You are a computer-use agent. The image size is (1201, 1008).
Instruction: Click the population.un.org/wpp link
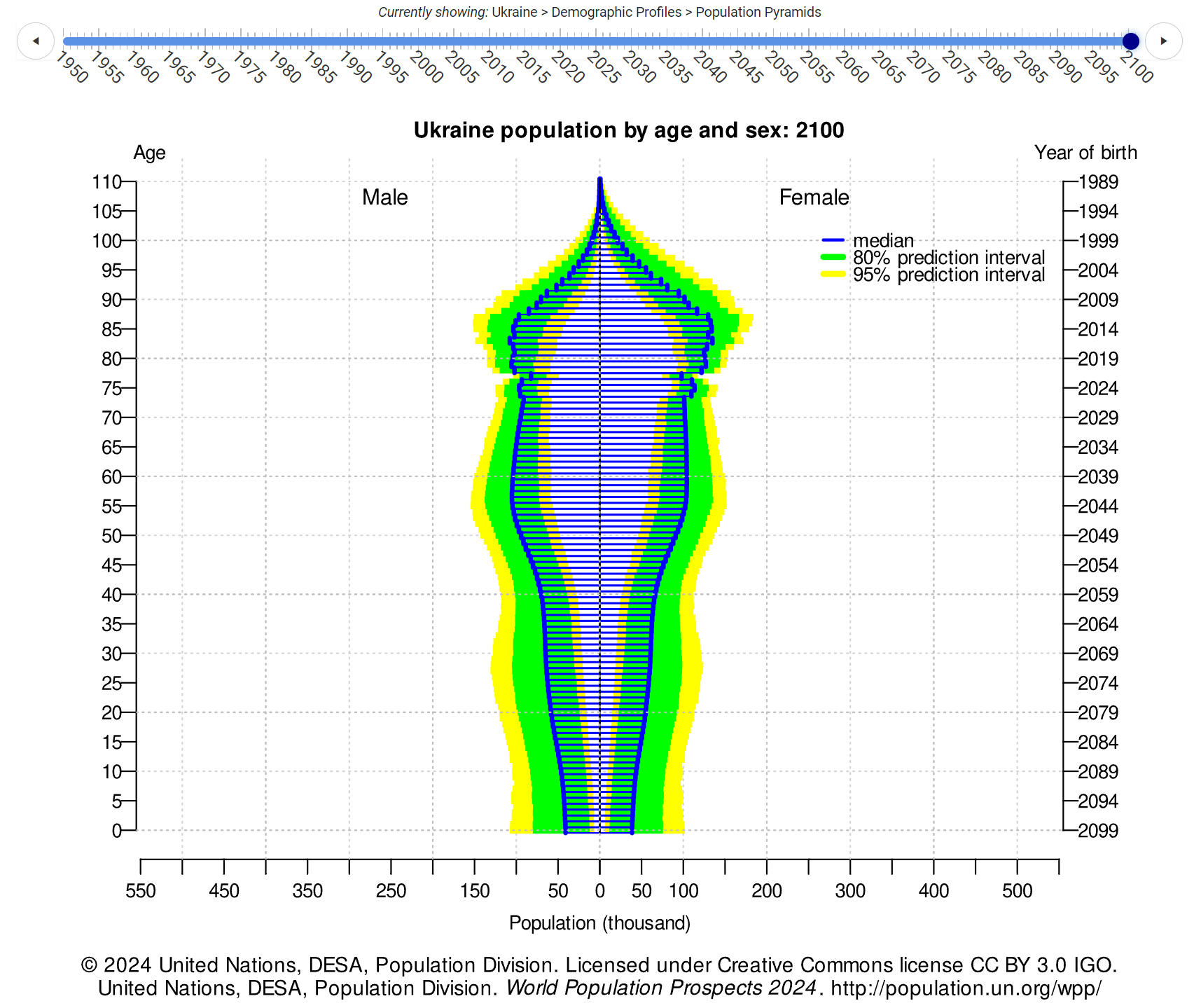[x=966, y=988]
